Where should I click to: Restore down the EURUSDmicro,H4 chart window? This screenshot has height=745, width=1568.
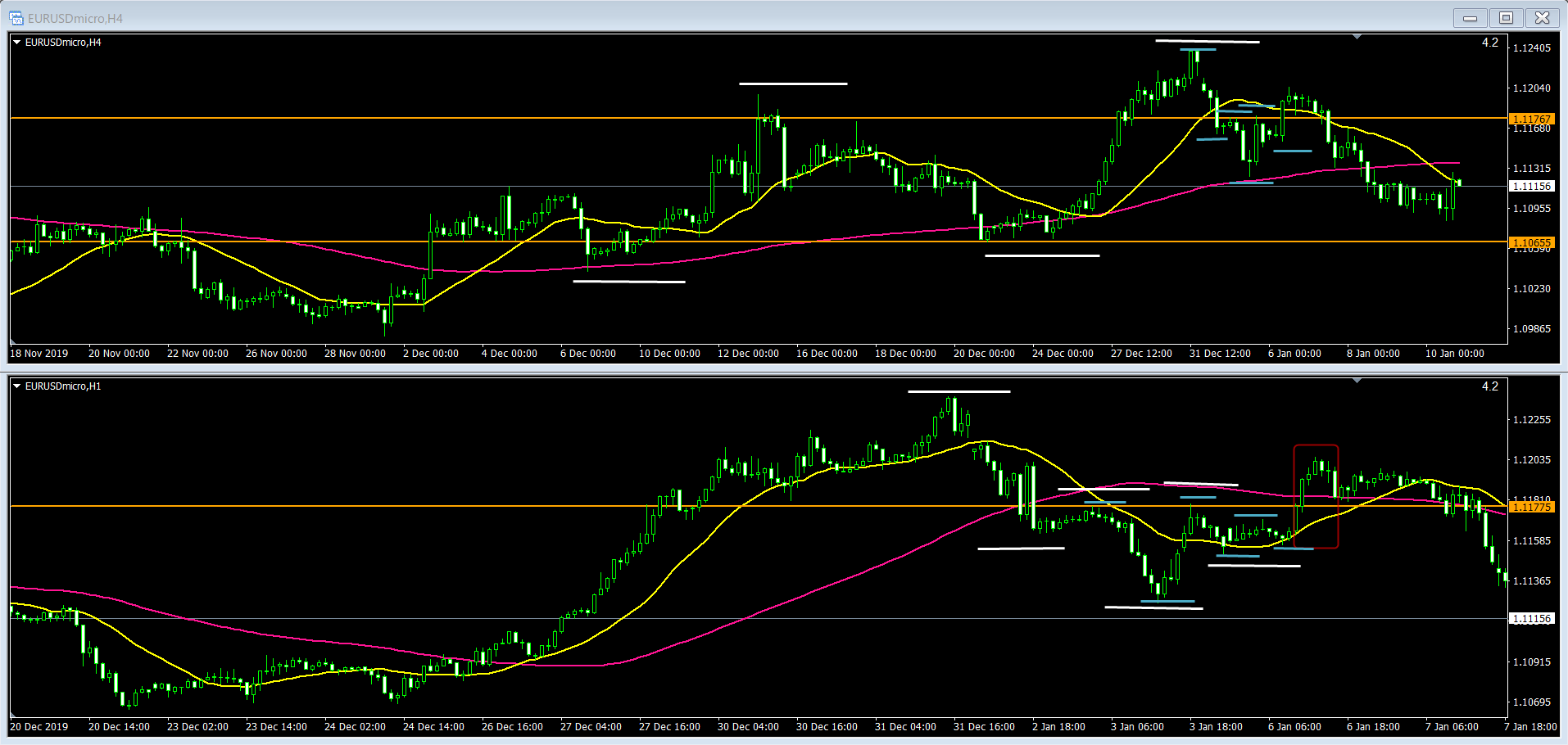click(x=1506, y=18)
